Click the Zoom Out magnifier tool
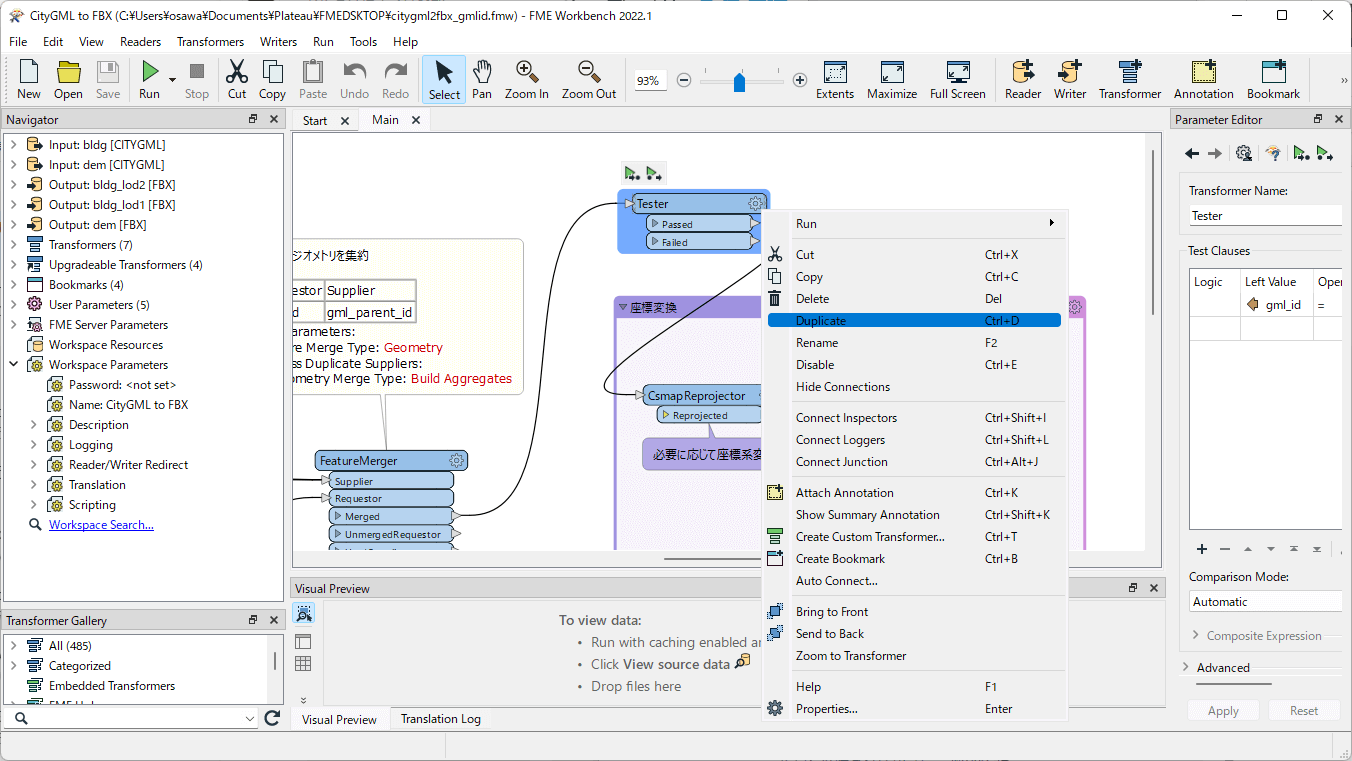The width and height of the screenshot is (1352, 761). coord(588,72)
